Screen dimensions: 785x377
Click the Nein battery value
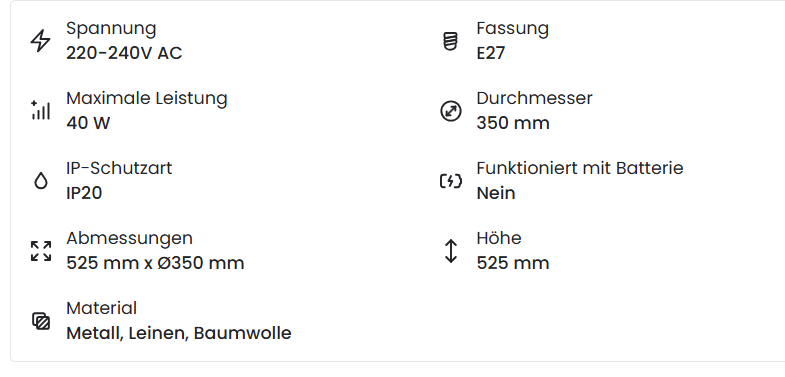pyautogui.click(x=496, y=193)
